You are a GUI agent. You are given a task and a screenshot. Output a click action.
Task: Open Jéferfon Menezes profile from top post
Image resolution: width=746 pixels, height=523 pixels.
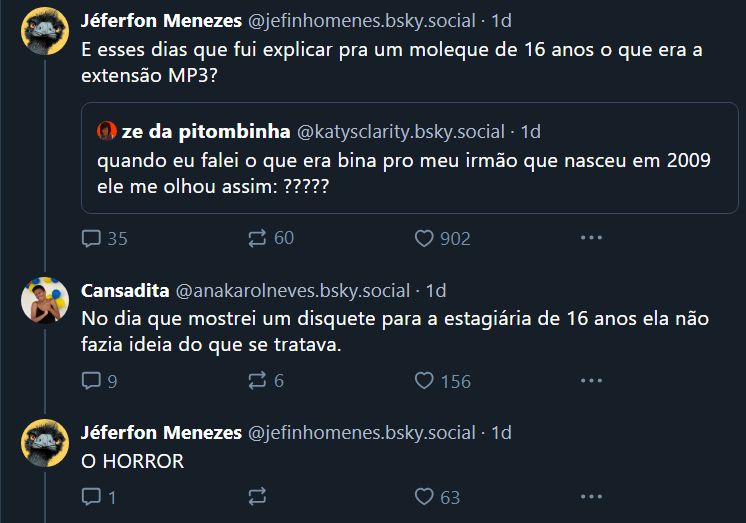pos(161,20)
